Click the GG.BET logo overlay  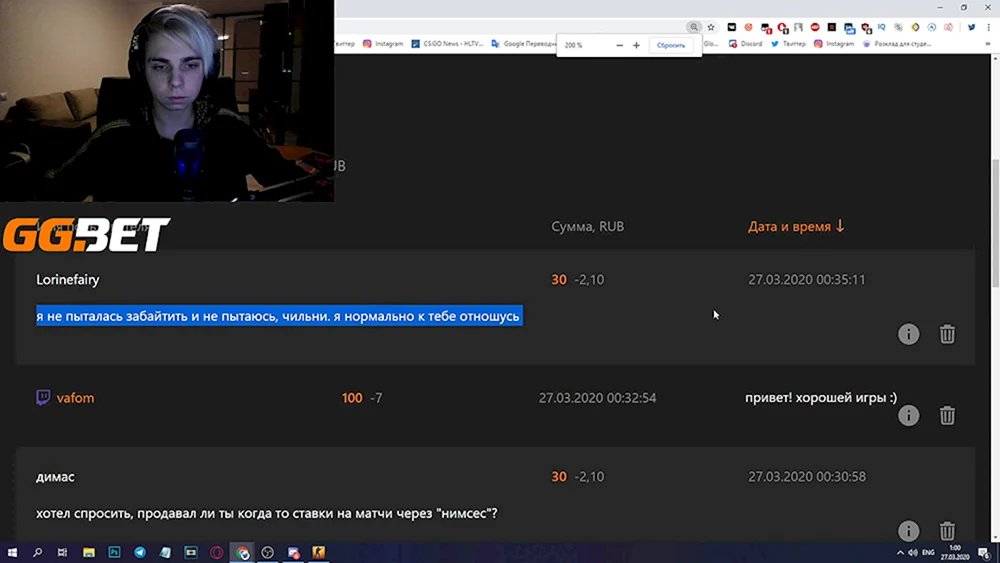click(x=86, y=235)
